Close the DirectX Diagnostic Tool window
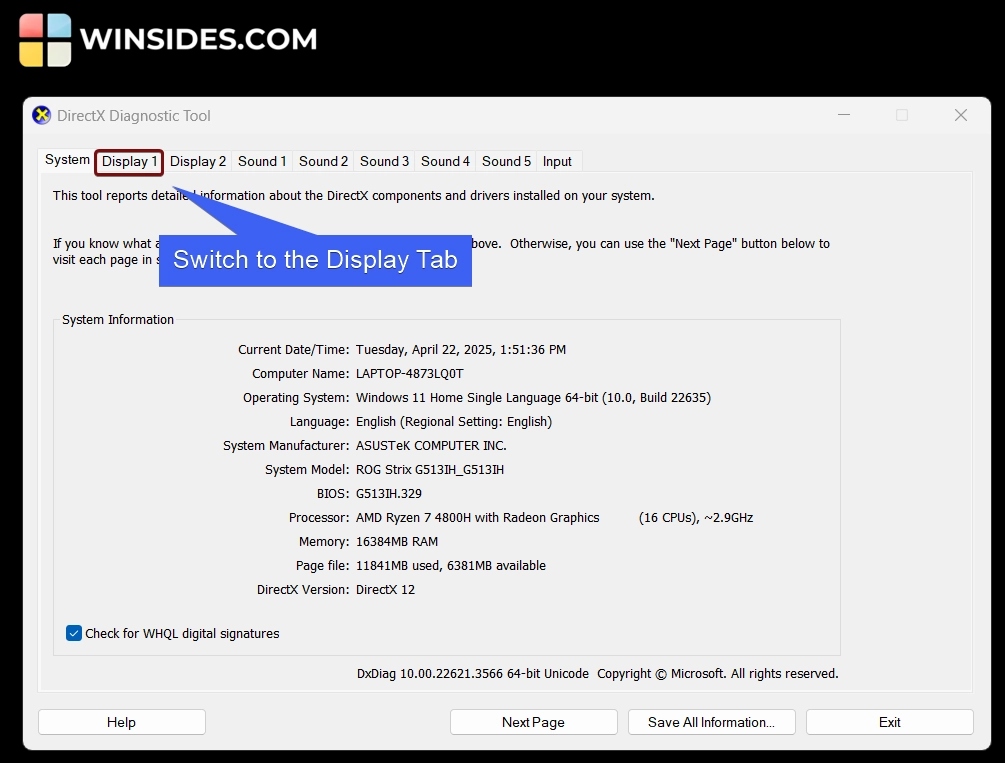 pos(961,115)
